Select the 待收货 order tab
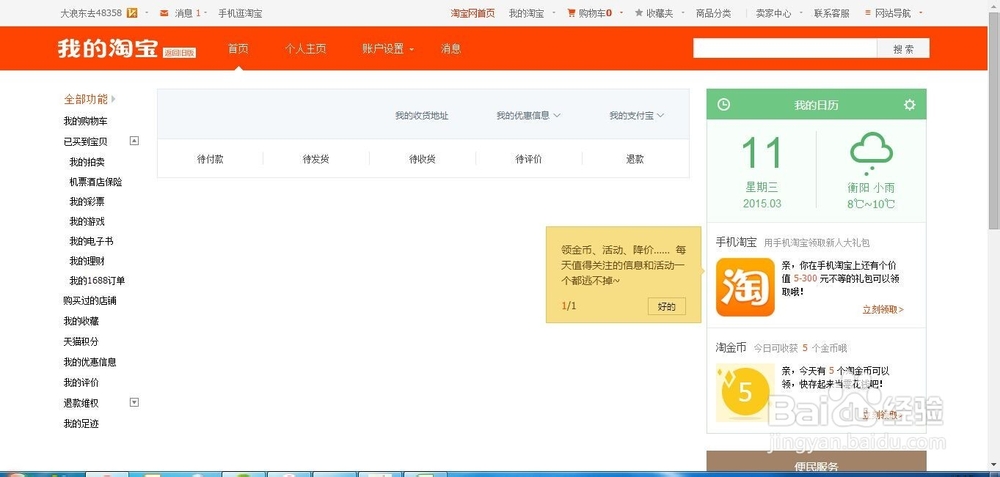1000x477 pixels. click(x=422, y=159)
